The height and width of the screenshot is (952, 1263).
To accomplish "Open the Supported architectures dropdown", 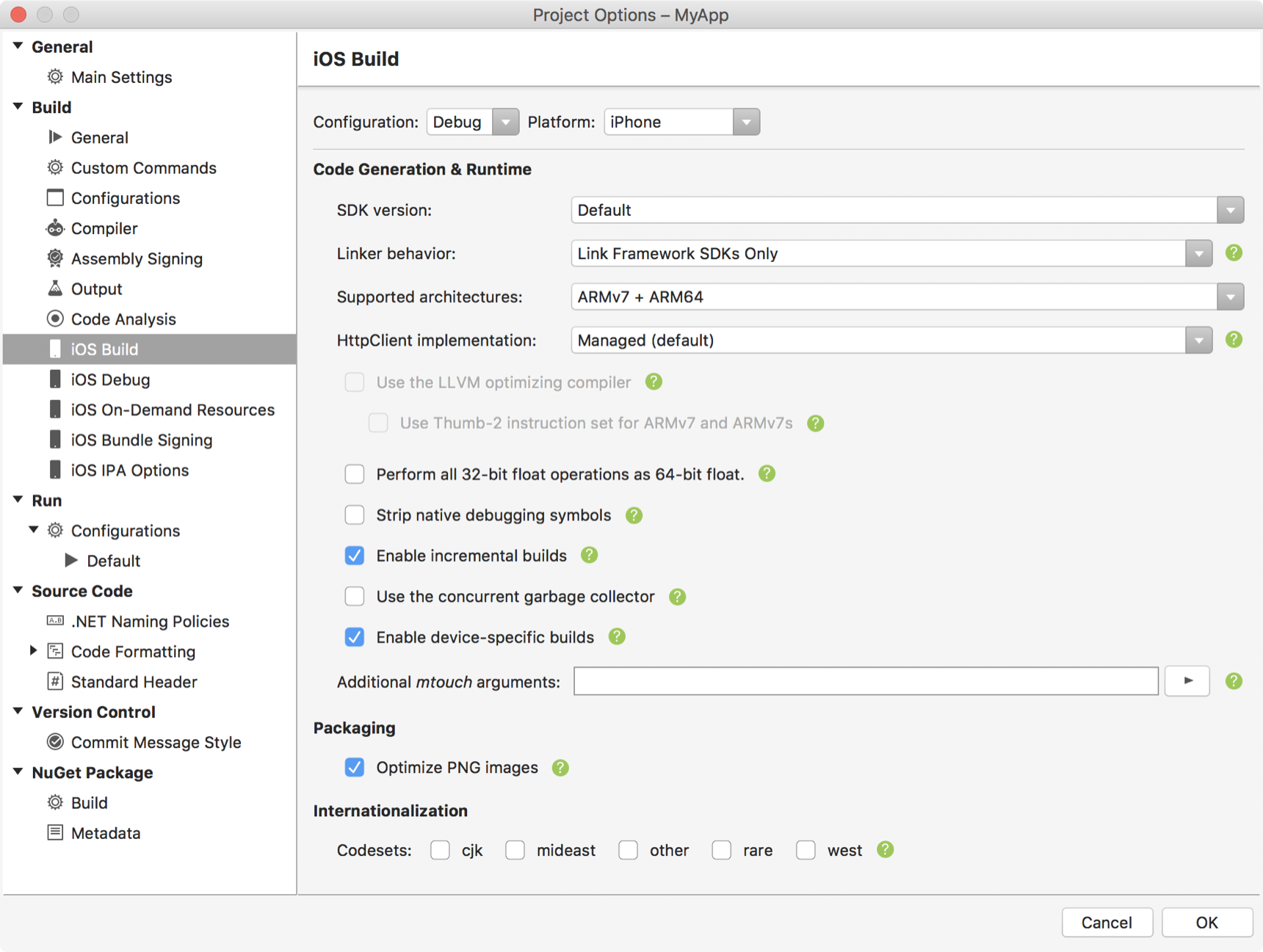I will [907, 297].
